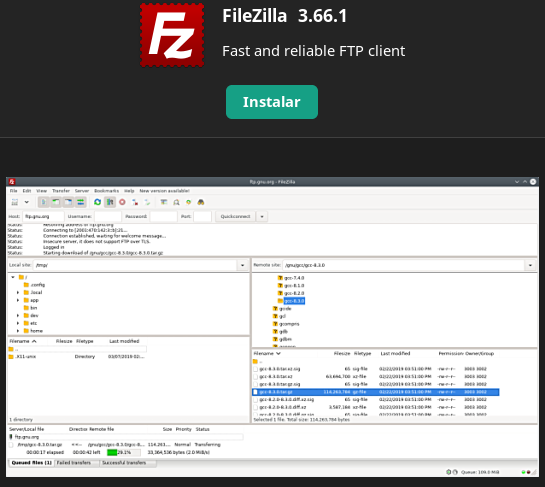Click the gcl folder question-mark icon

(275, 316)
